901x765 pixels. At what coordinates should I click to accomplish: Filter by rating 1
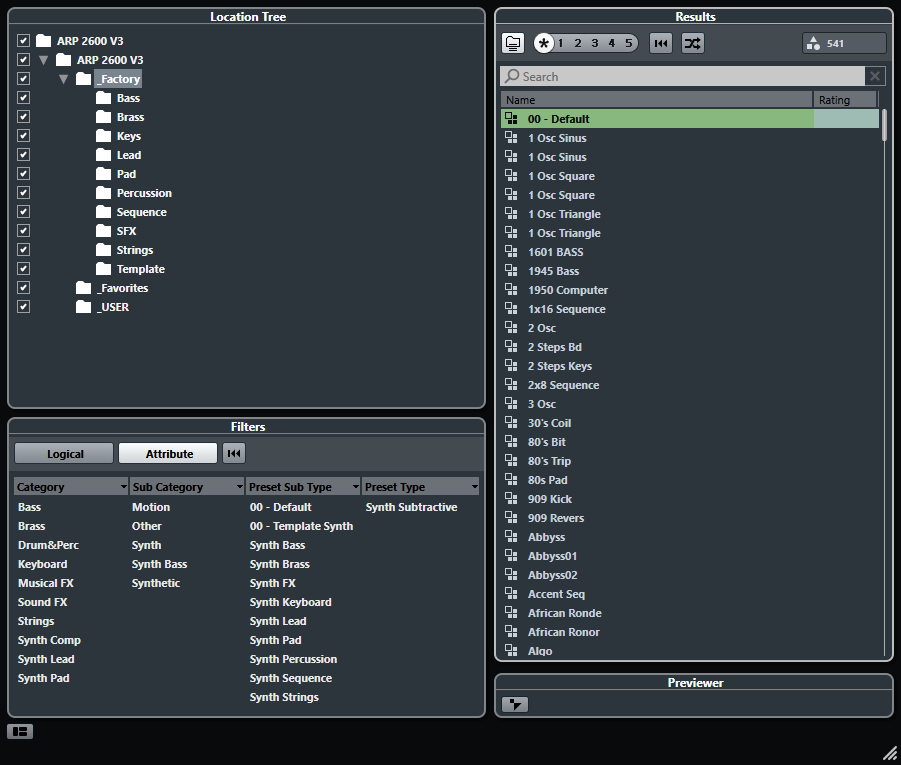pos(561,43)
